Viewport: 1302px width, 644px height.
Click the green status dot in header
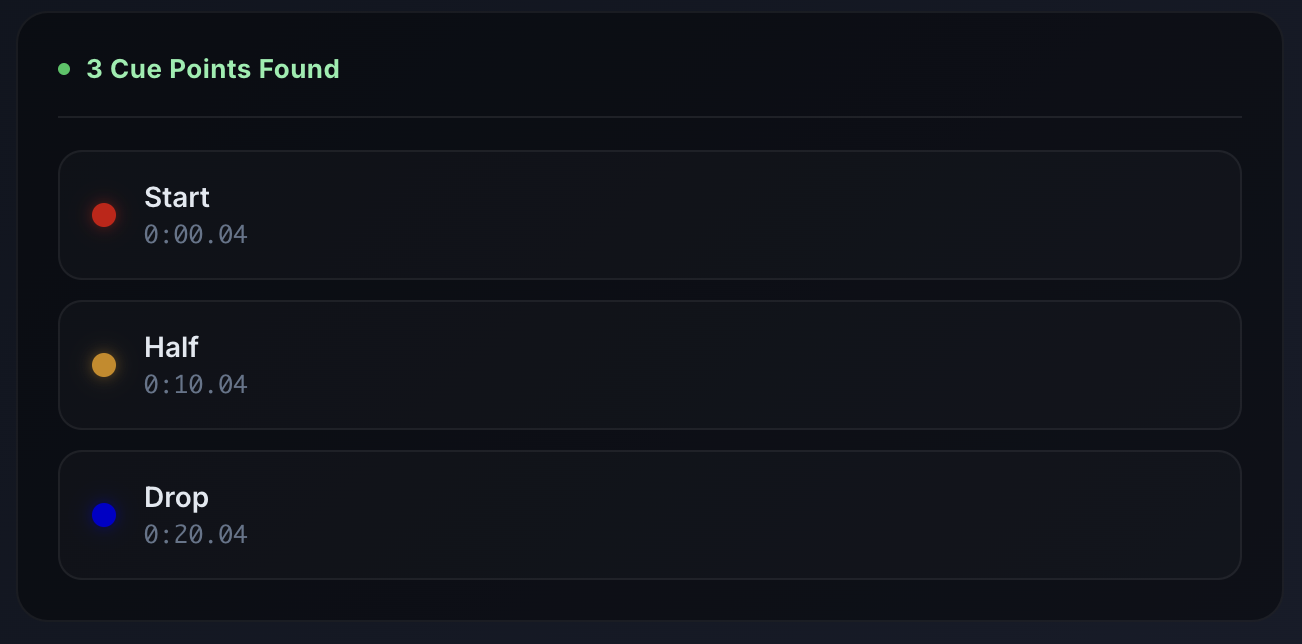pyautogui.click(x=64, y=69)
